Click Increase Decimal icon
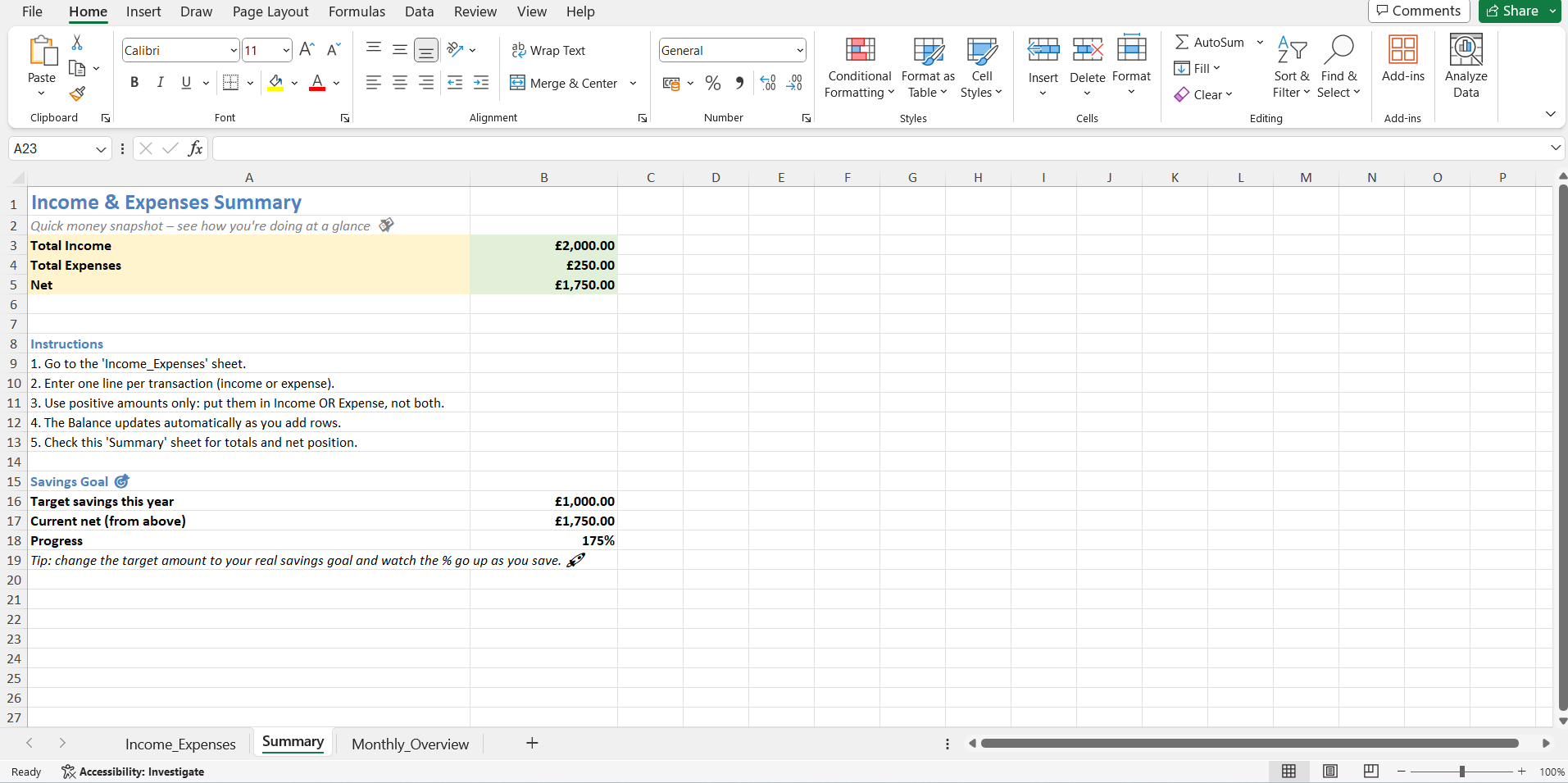Screen dimensions: 1568x783 point(768,83)
